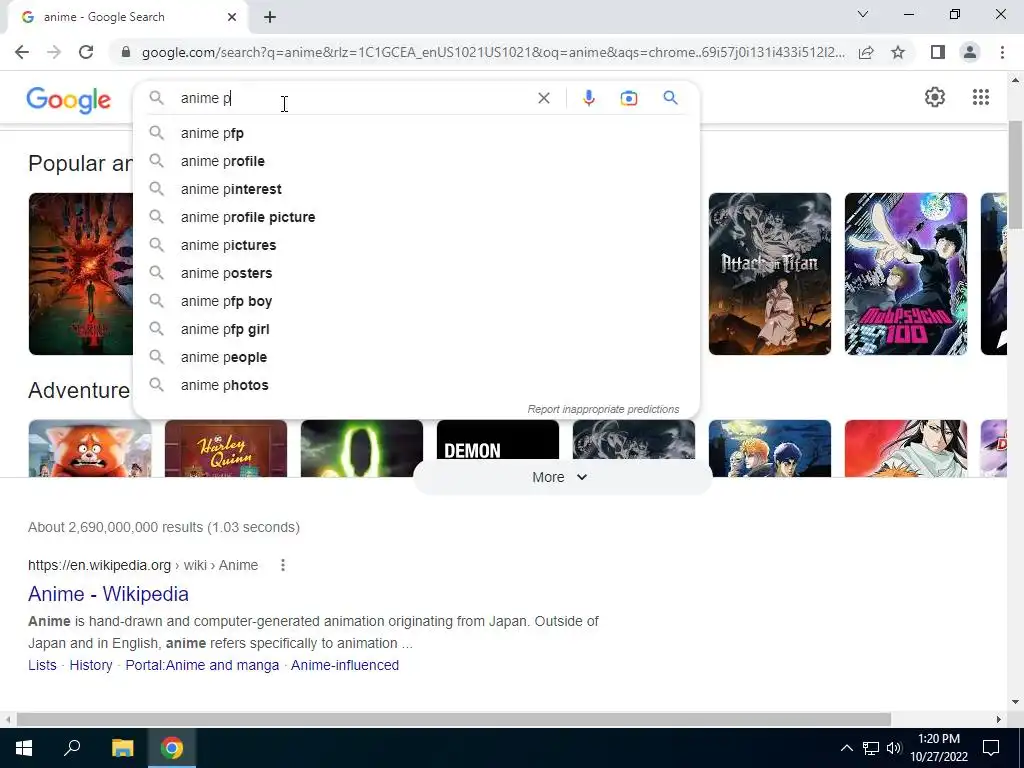The height and width of the screenshot is (768, 1024).
Task: Open Google quick settings gear
Action: (x=935, y=97)
